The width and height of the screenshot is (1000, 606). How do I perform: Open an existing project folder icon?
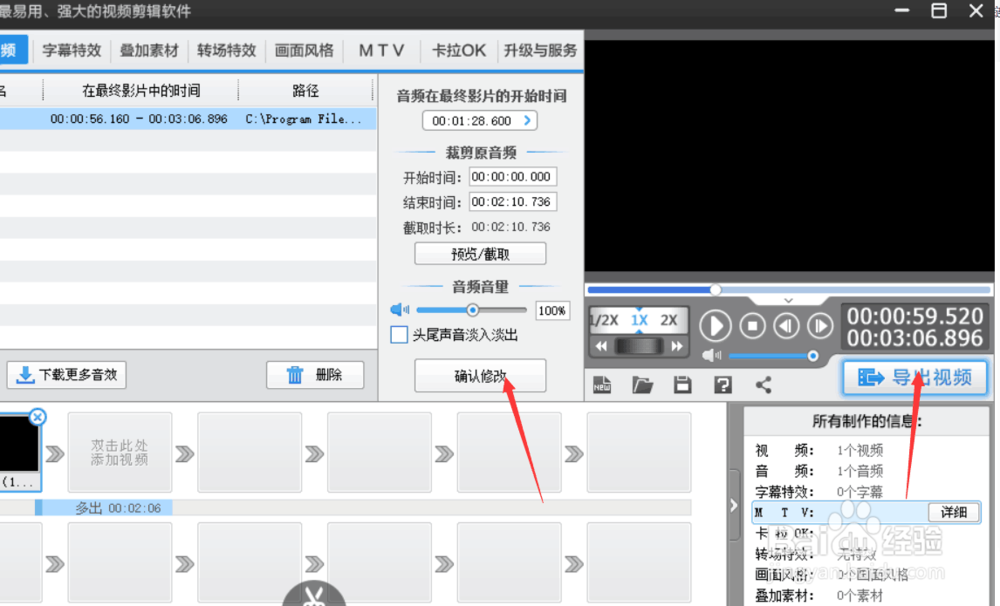pos(642,385)
